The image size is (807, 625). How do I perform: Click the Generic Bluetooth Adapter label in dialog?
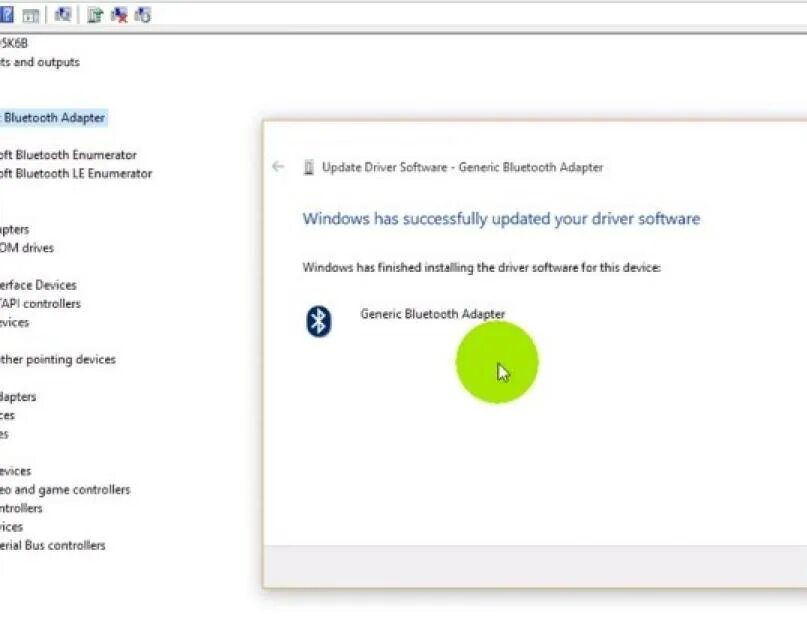click(x=433, y=314)
